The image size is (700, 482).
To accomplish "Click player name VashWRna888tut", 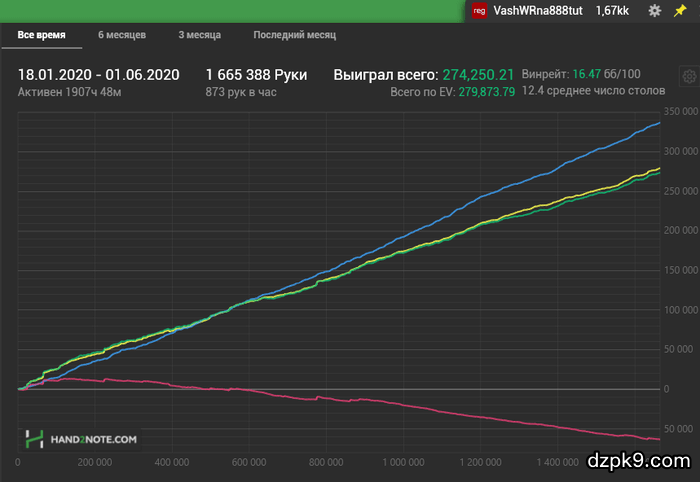I will [x=539, y=10].
